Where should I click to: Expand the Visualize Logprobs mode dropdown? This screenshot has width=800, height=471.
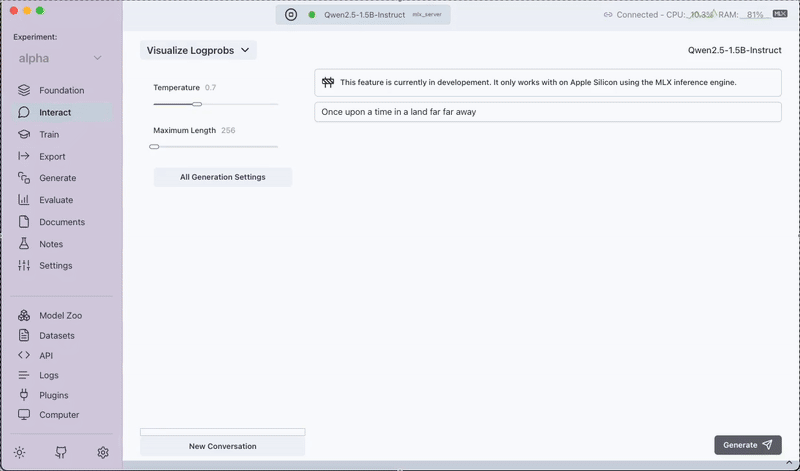(198, 50)
